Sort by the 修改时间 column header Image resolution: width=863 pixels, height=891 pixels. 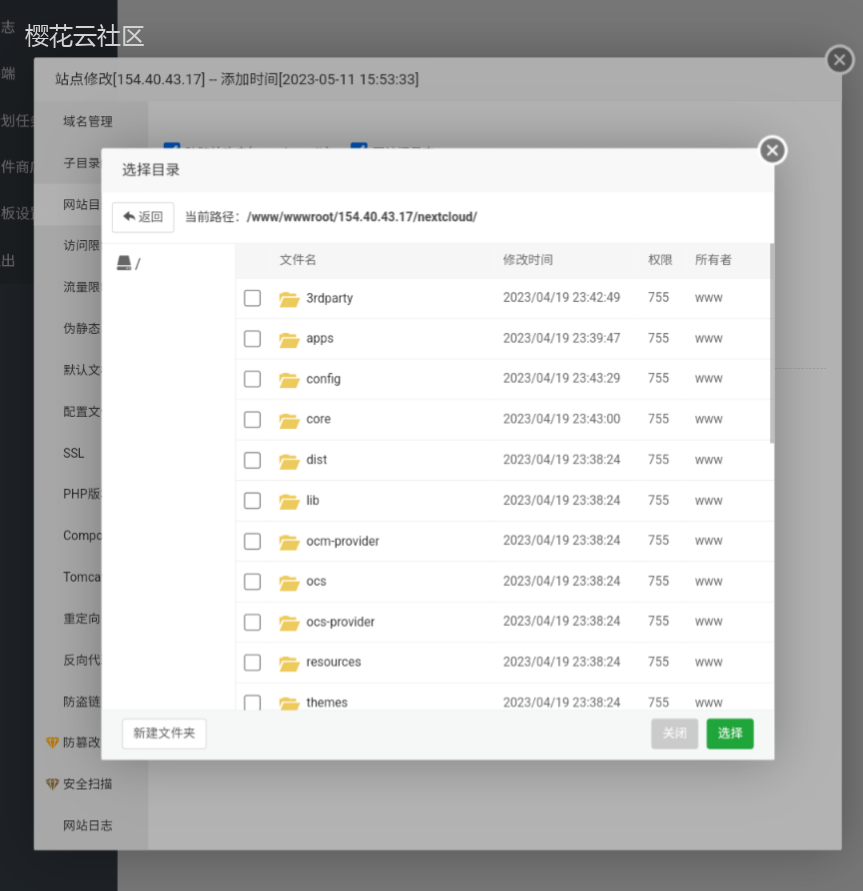(x=527, y=260)
